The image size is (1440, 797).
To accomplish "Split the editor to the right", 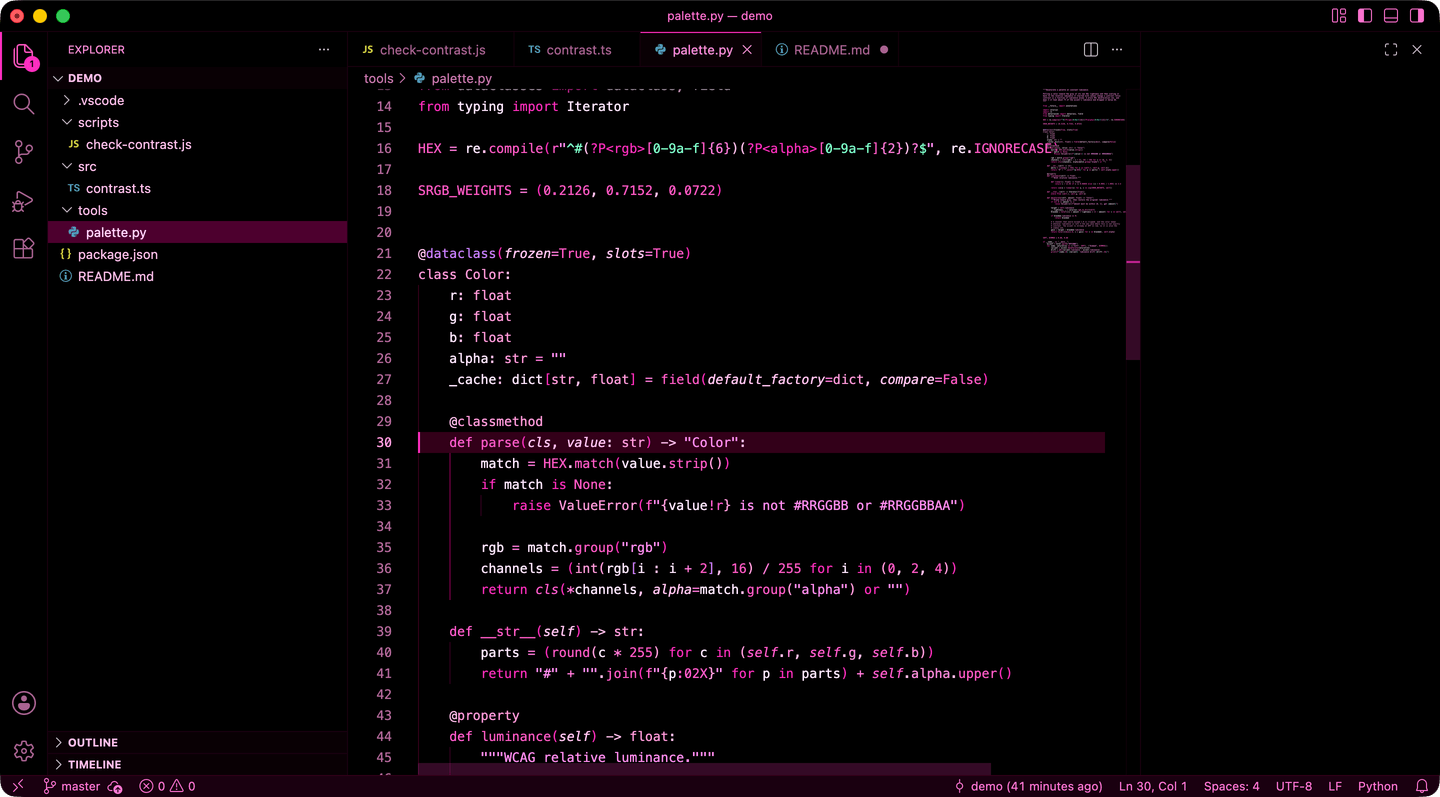I will point(1091,50).
